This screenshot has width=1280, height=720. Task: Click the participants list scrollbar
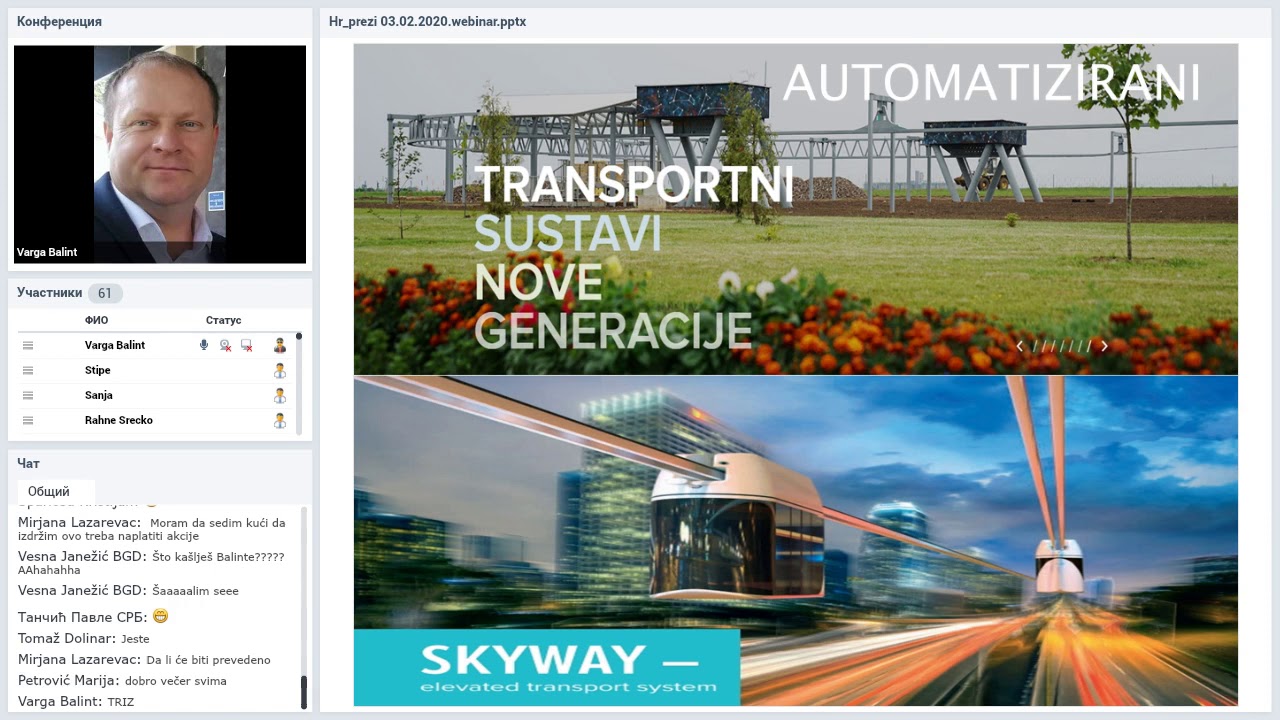[x=299, y=383]
